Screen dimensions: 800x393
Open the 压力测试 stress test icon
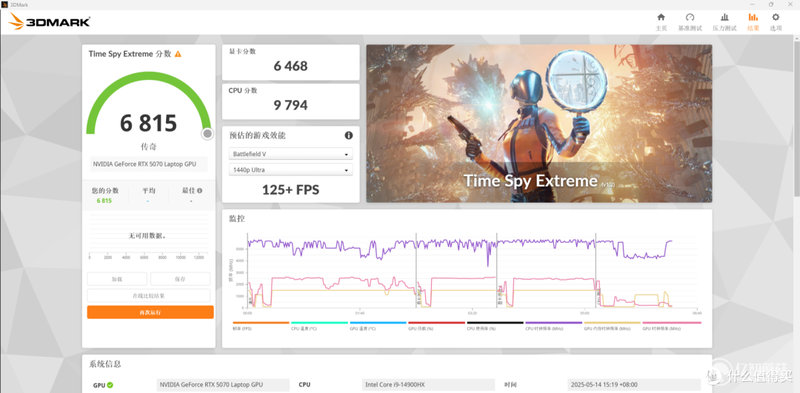point(724,22)
